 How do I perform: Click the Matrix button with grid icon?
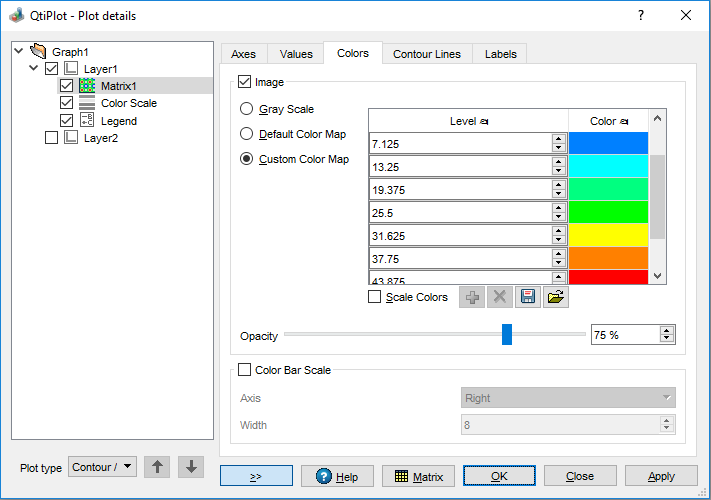(x=418, y=476)
